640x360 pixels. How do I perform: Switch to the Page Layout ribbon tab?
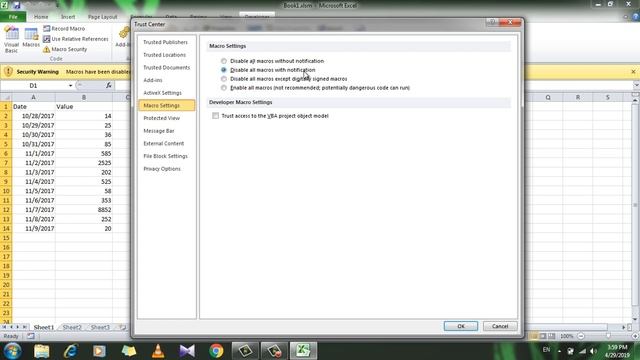pos(102,17)
